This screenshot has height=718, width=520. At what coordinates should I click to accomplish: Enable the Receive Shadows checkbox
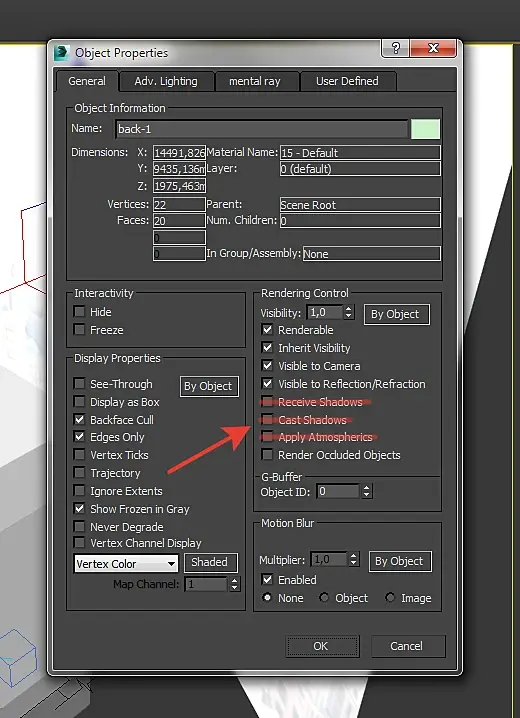coord(267,402)
